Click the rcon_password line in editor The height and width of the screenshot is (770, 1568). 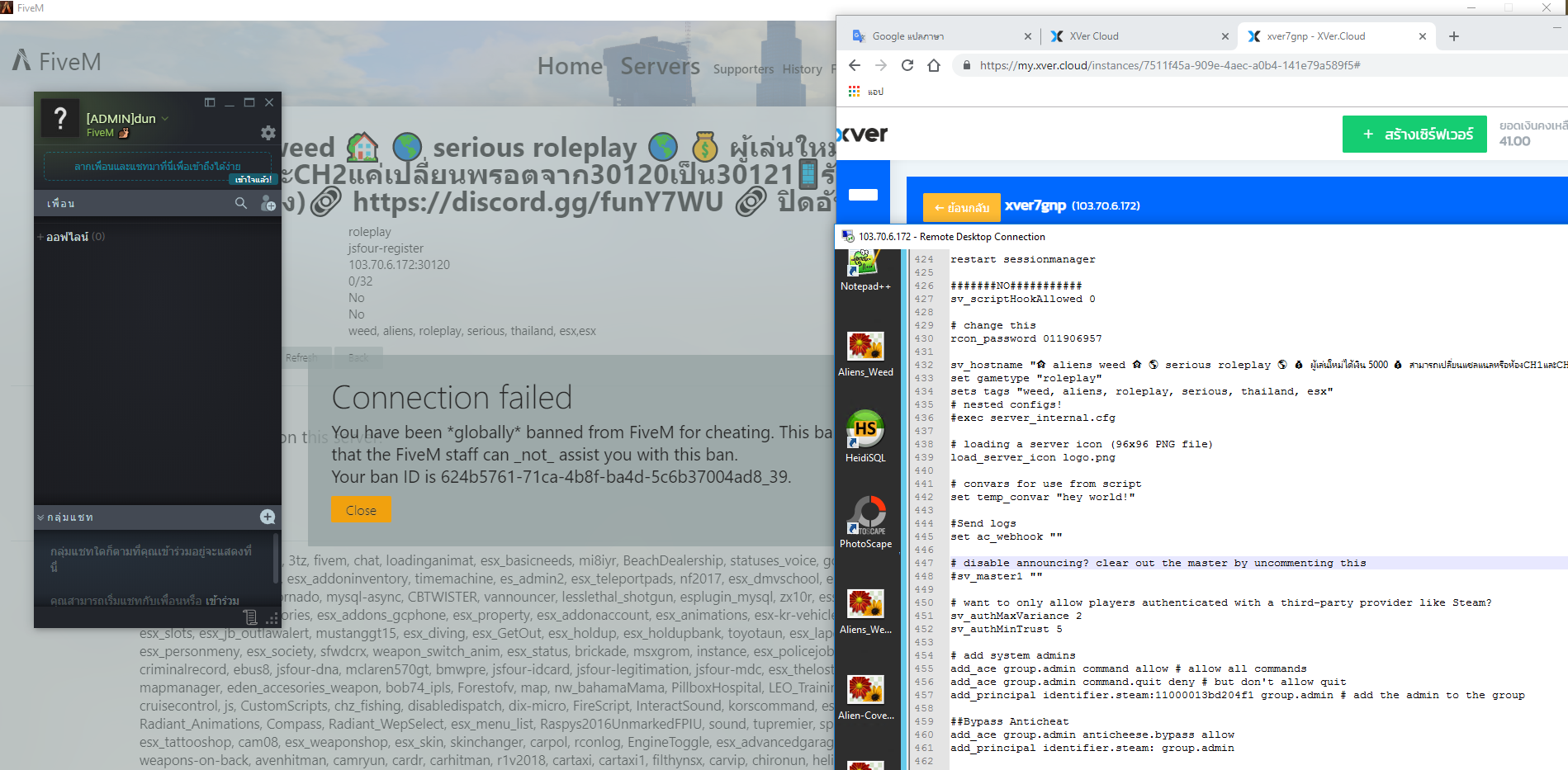pyautogui.click(x=1026, y=338)
